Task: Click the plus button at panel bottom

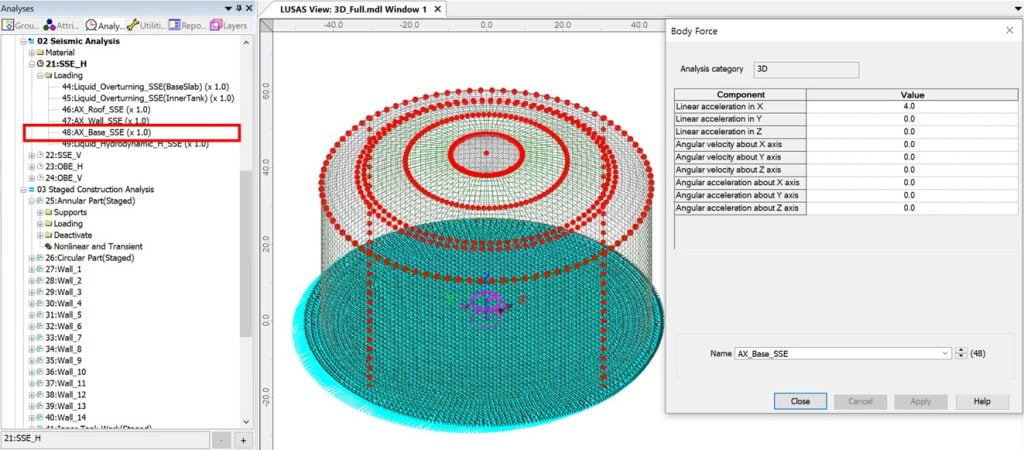Action: [x=243, y=440]
